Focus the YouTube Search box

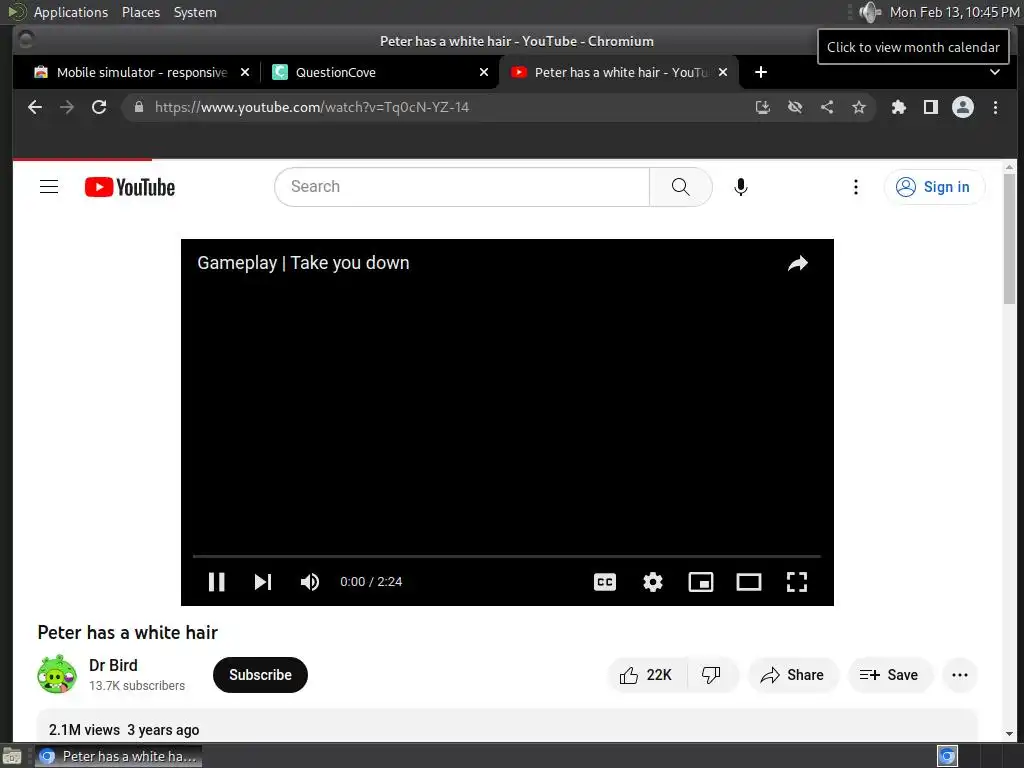(462, 187)
